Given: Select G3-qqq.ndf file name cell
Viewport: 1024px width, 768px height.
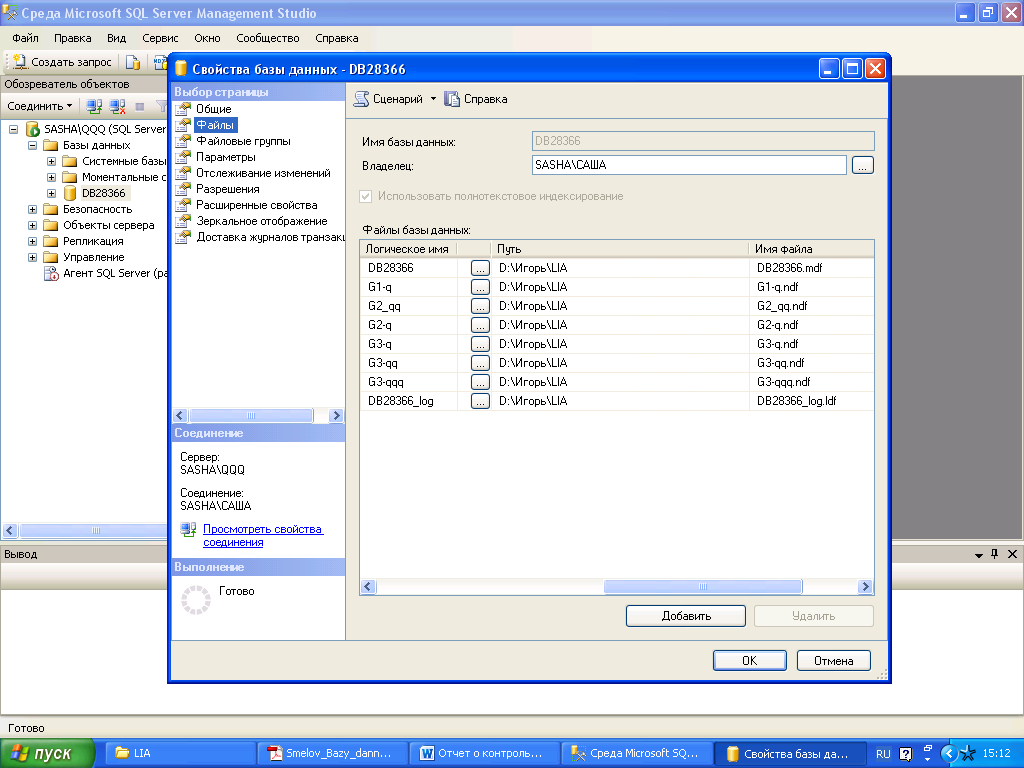Looking at the screenshot, I should [x=810, y=382].
